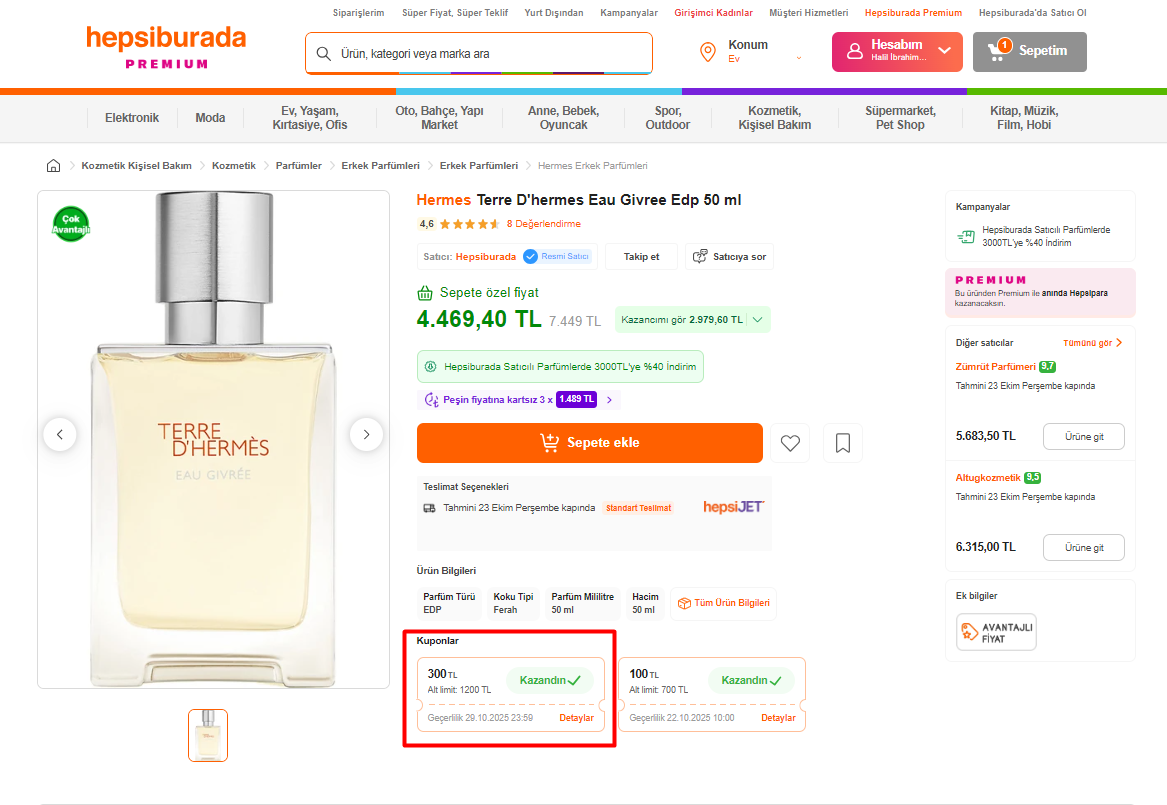
Task: Open Kozmetik, Kişisel Bakım category menu
Action: click(x=774, y=118)
